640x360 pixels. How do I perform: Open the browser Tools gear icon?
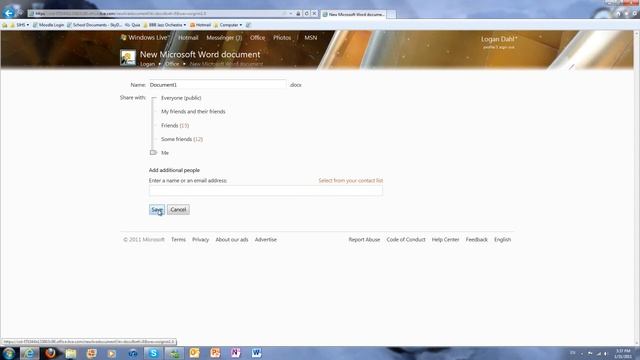coord(635,13)
